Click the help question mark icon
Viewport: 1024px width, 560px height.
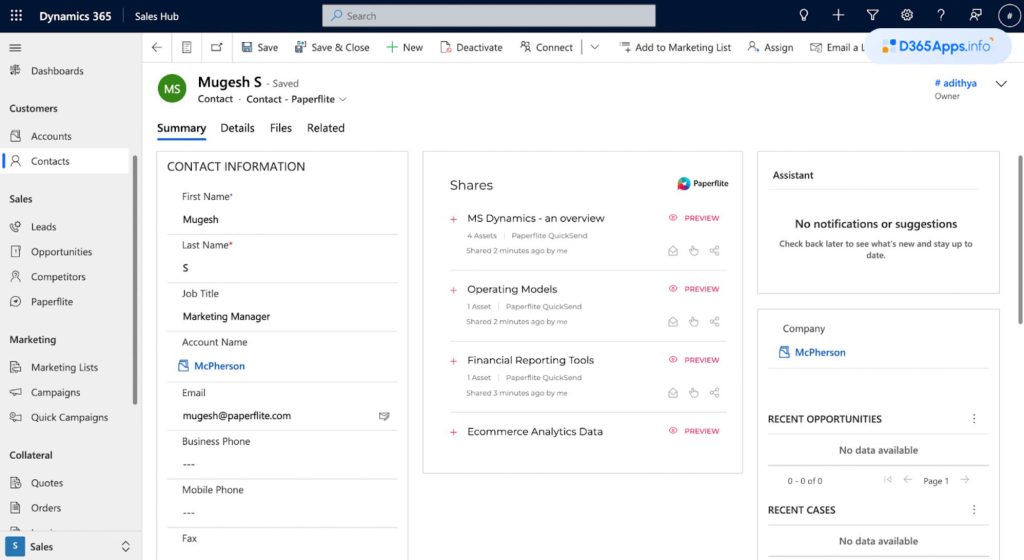tap(941, 16)
